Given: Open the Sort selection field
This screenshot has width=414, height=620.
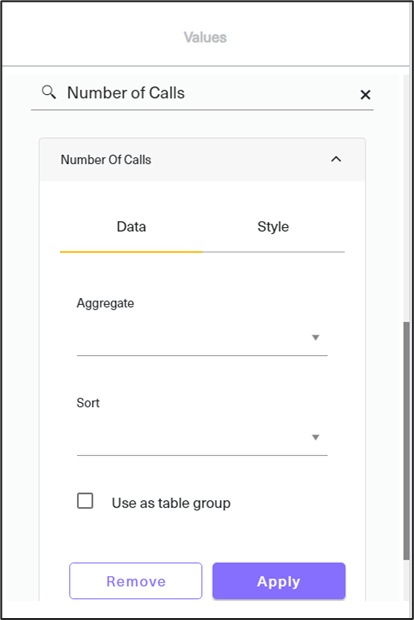Looking at the screenshot, I should coord(202,437).
